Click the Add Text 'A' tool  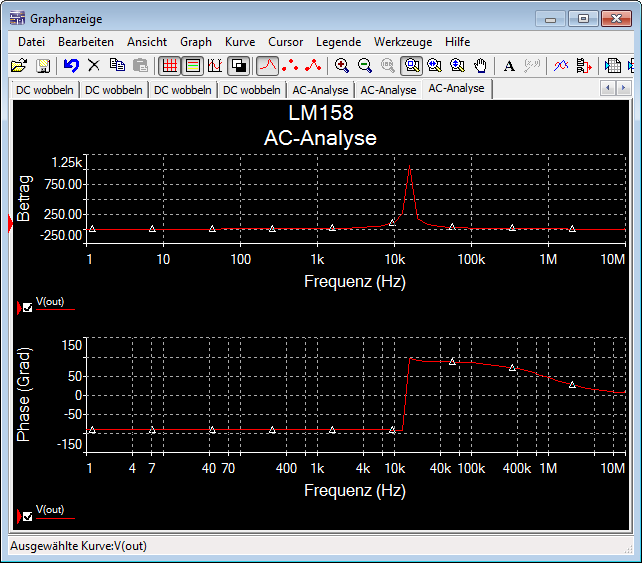coord(509,66)
